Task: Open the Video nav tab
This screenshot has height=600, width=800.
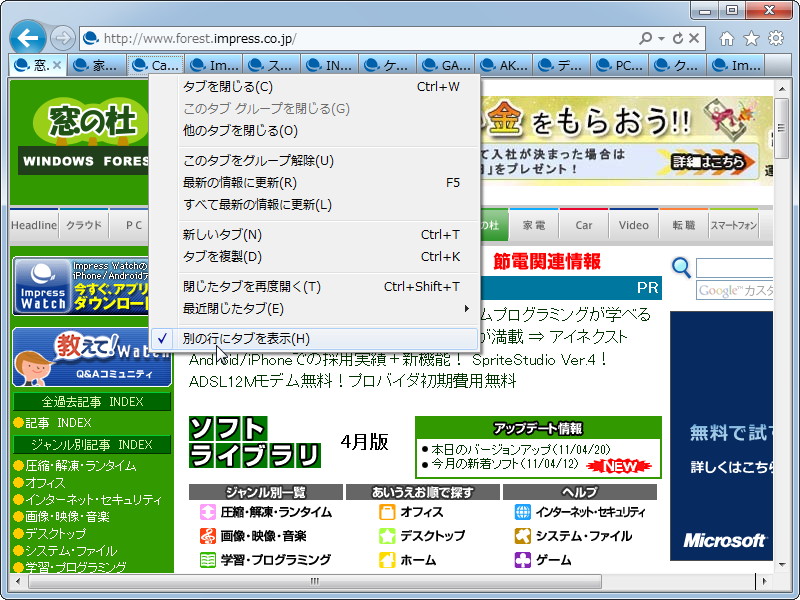Action: (x=634, y=225)
